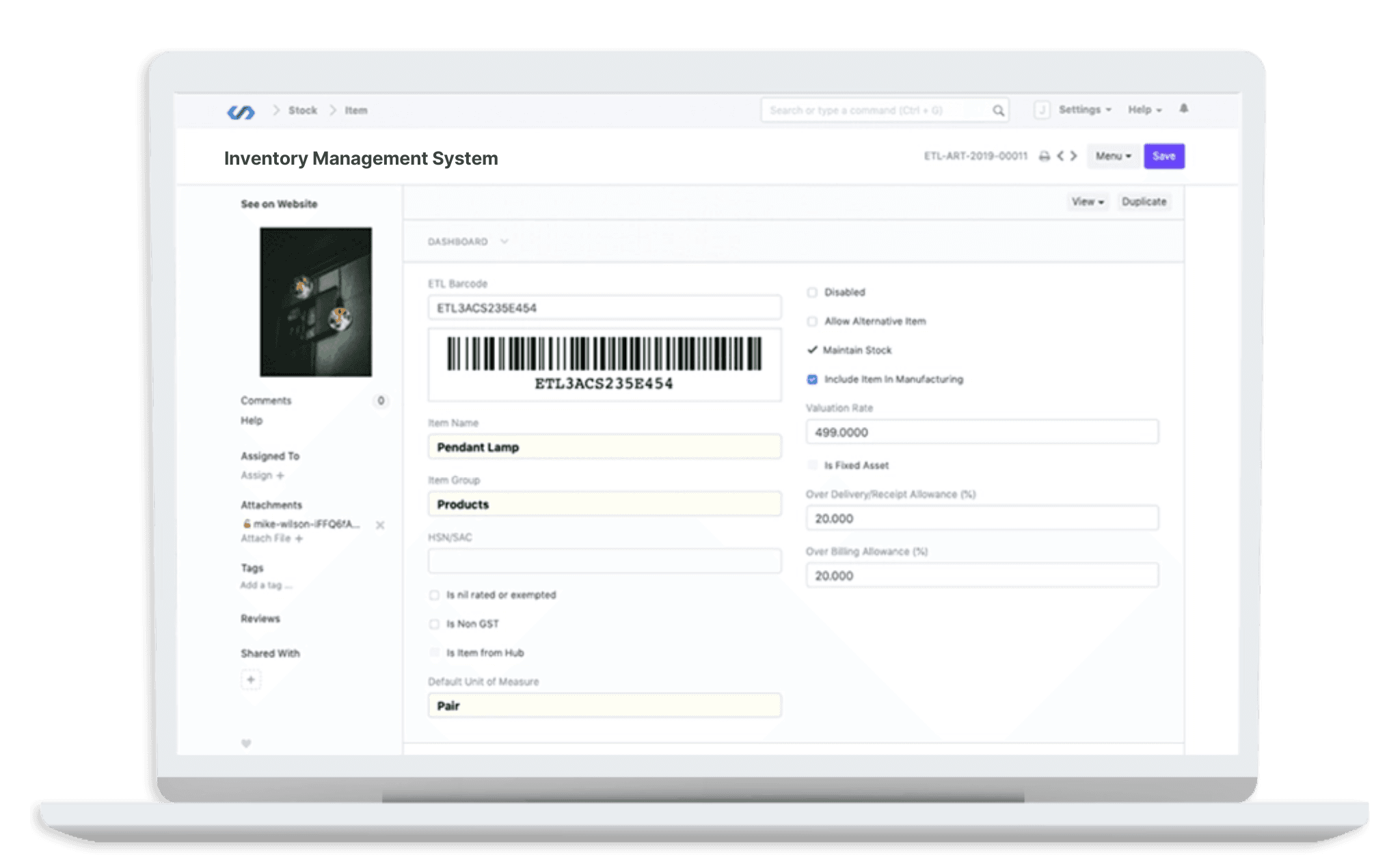Go to next record with right arrow icon
This screenshot has height=859, width=1400.
click(x=1073, y=156)
